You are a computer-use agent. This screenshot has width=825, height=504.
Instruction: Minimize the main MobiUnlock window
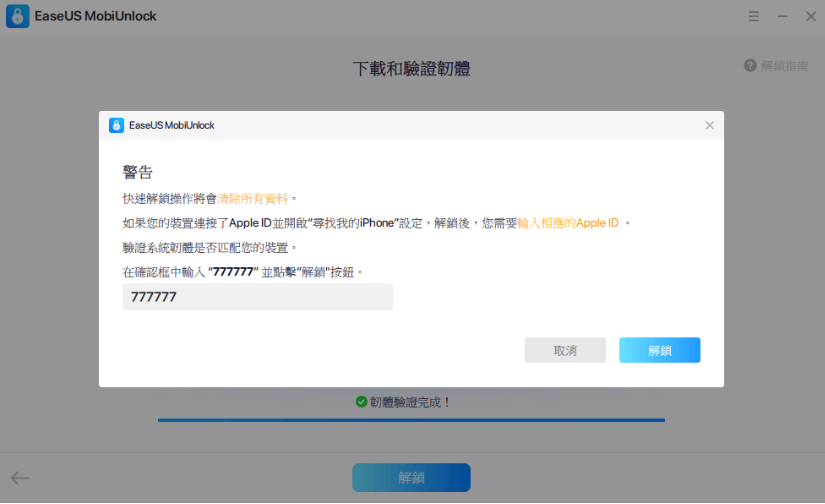(782, 16)
